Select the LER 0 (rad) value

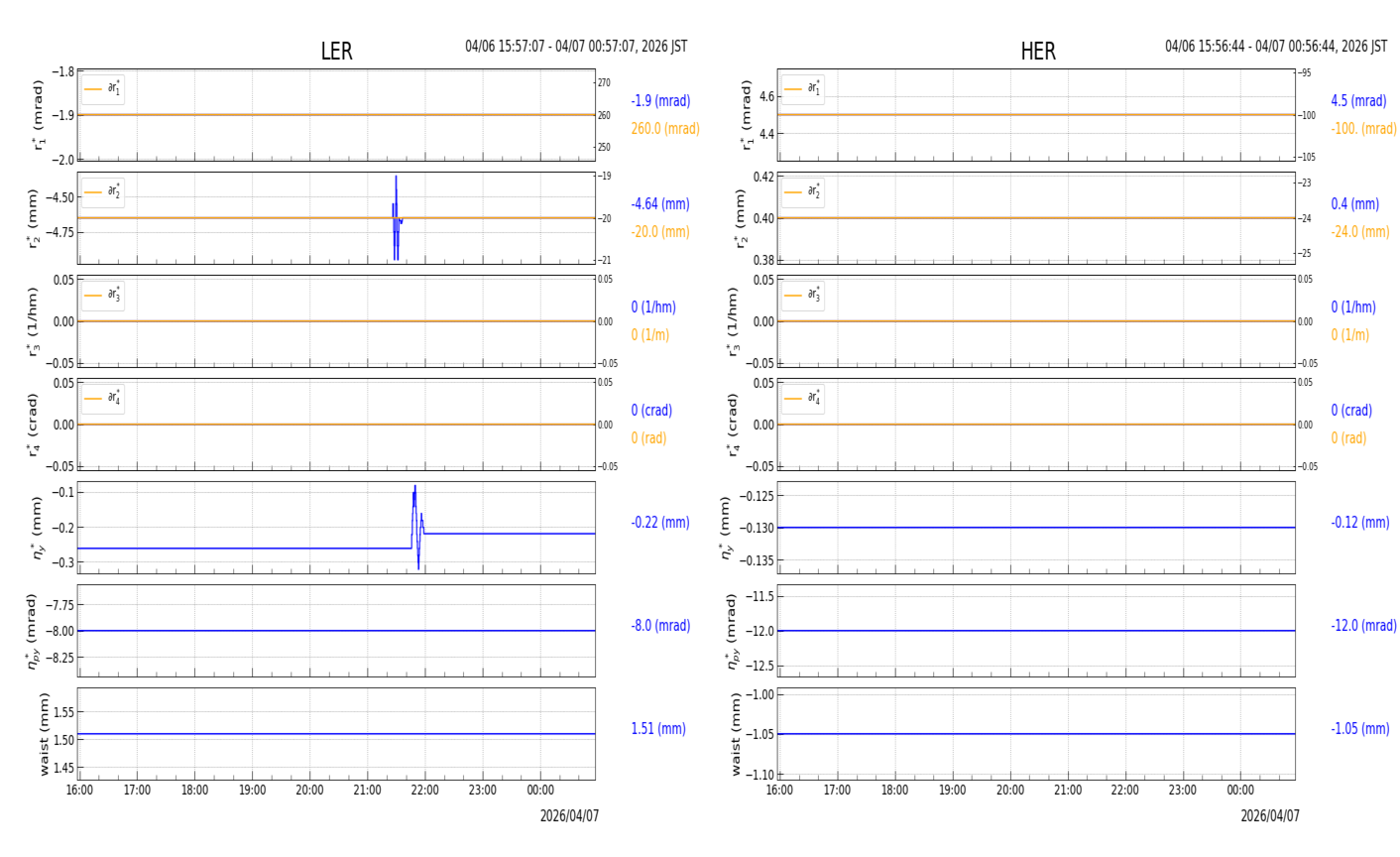point(648,438)
